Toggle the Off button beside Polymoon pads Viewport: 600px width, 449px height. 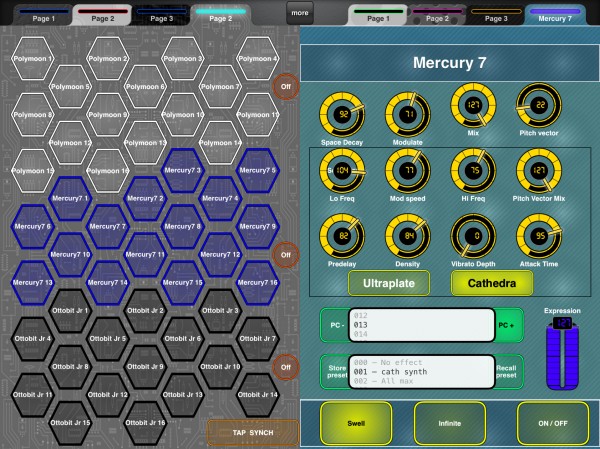[285, 87]
